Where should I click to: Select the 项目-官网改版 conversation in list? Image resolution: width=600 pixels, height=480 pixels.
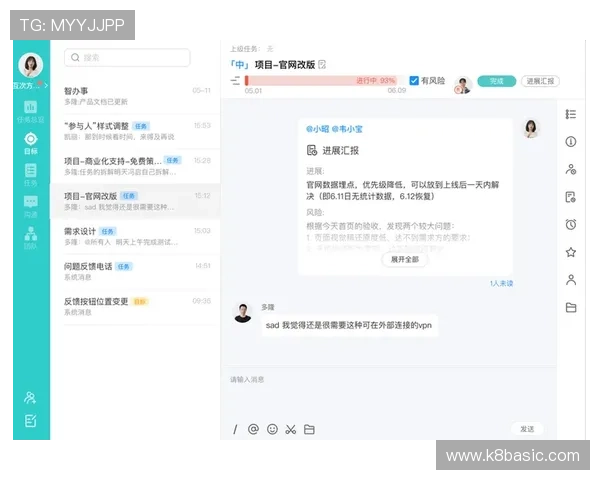(x=137, y=201)
